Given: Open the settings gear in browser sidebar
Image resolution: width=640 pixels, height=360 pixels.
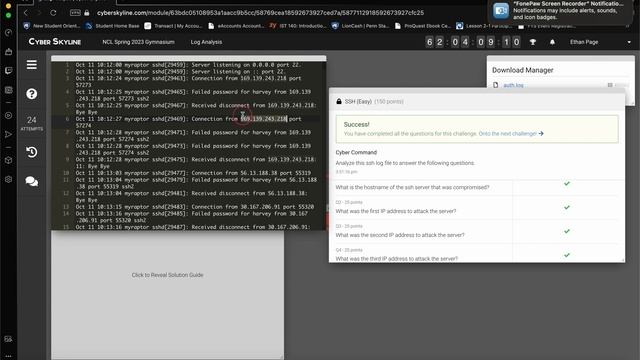Looking at the screenshot, I should click(8, 179).
